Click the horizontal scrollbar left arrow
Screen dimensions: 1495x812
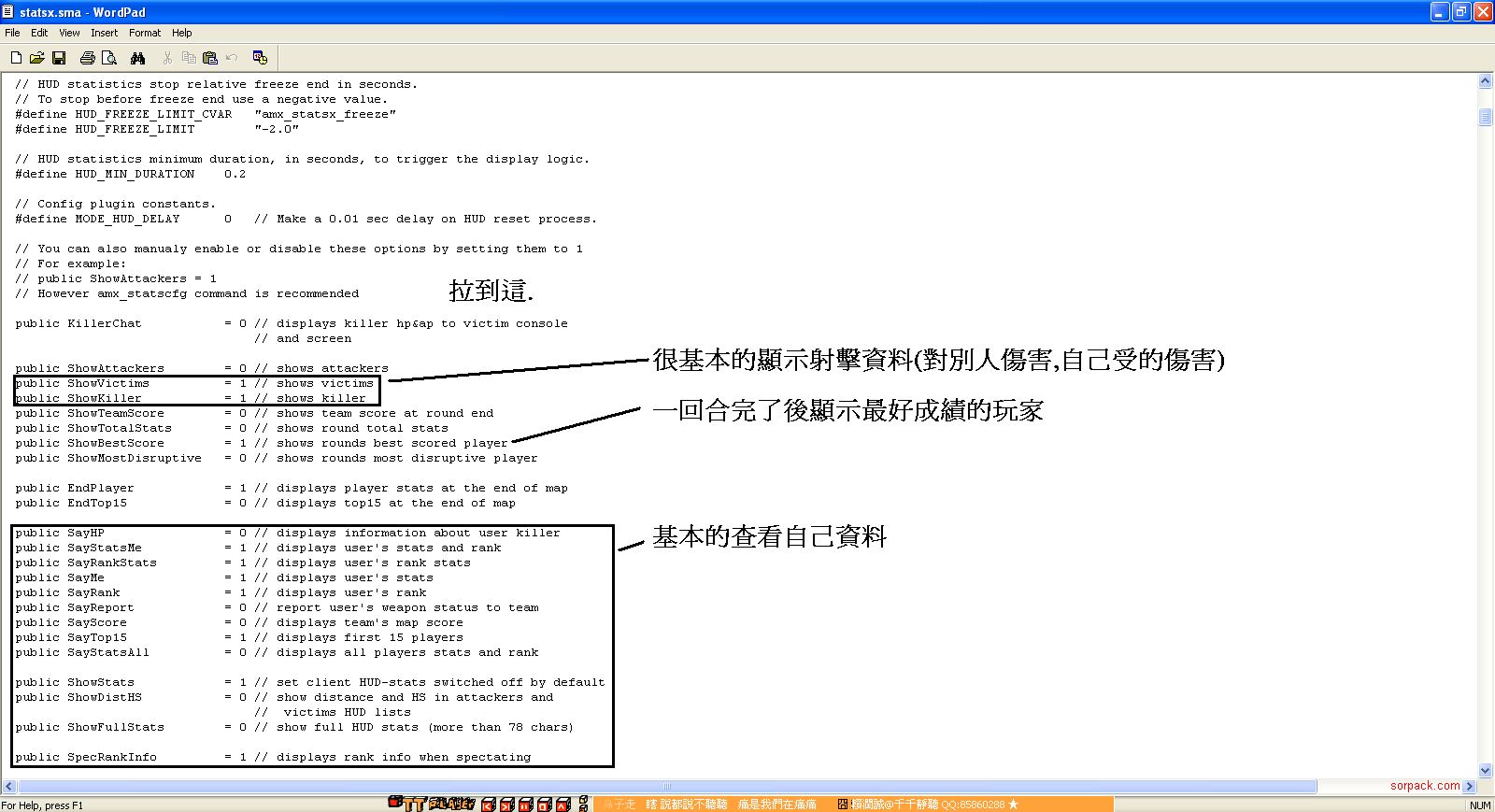9,787
